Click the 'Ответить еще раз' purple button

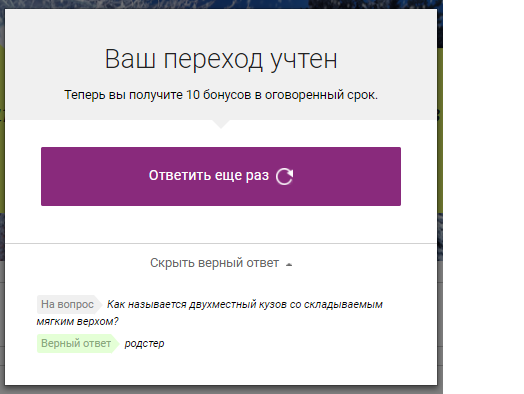(x=221, y=176)
